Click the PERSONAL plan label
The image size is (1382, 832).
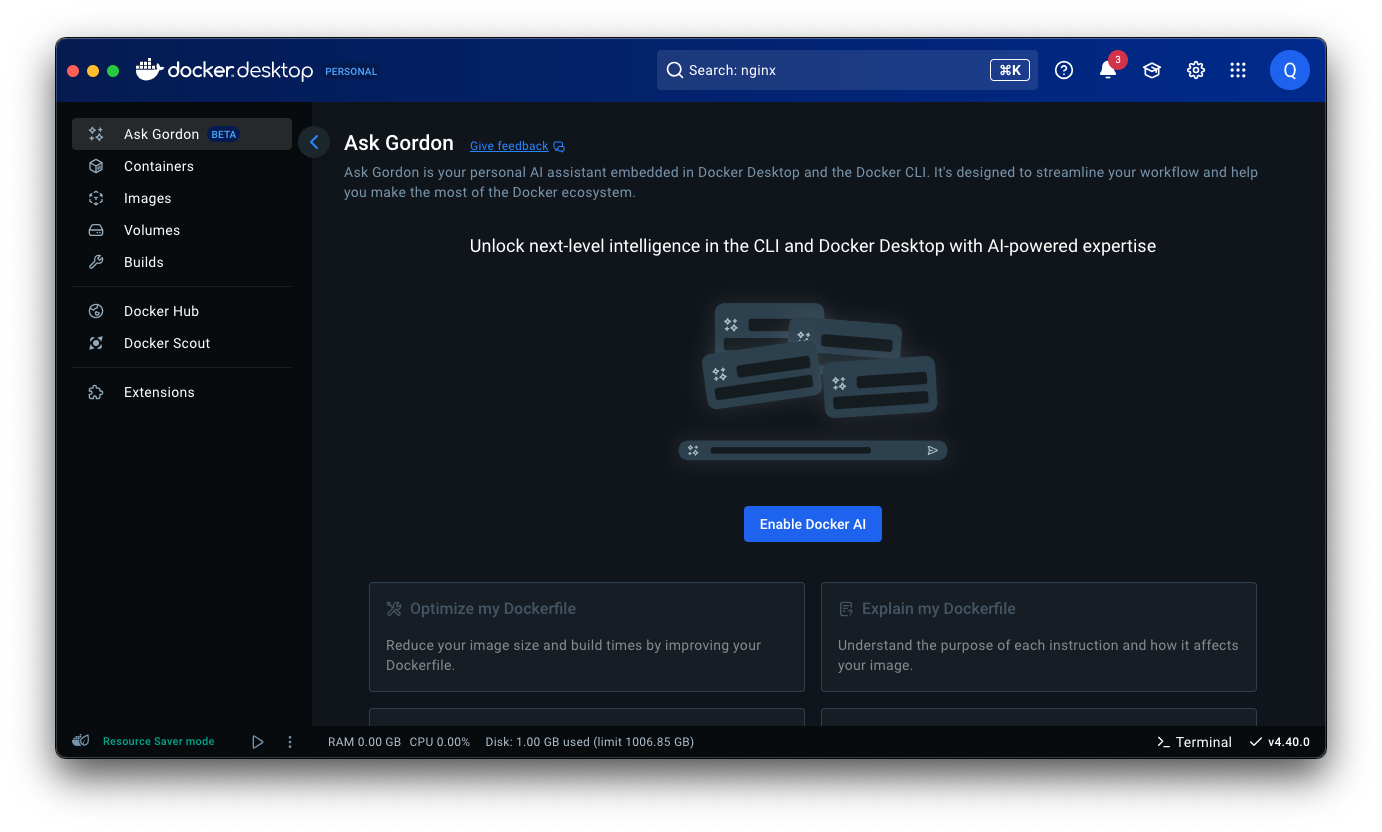pos(351,72)
